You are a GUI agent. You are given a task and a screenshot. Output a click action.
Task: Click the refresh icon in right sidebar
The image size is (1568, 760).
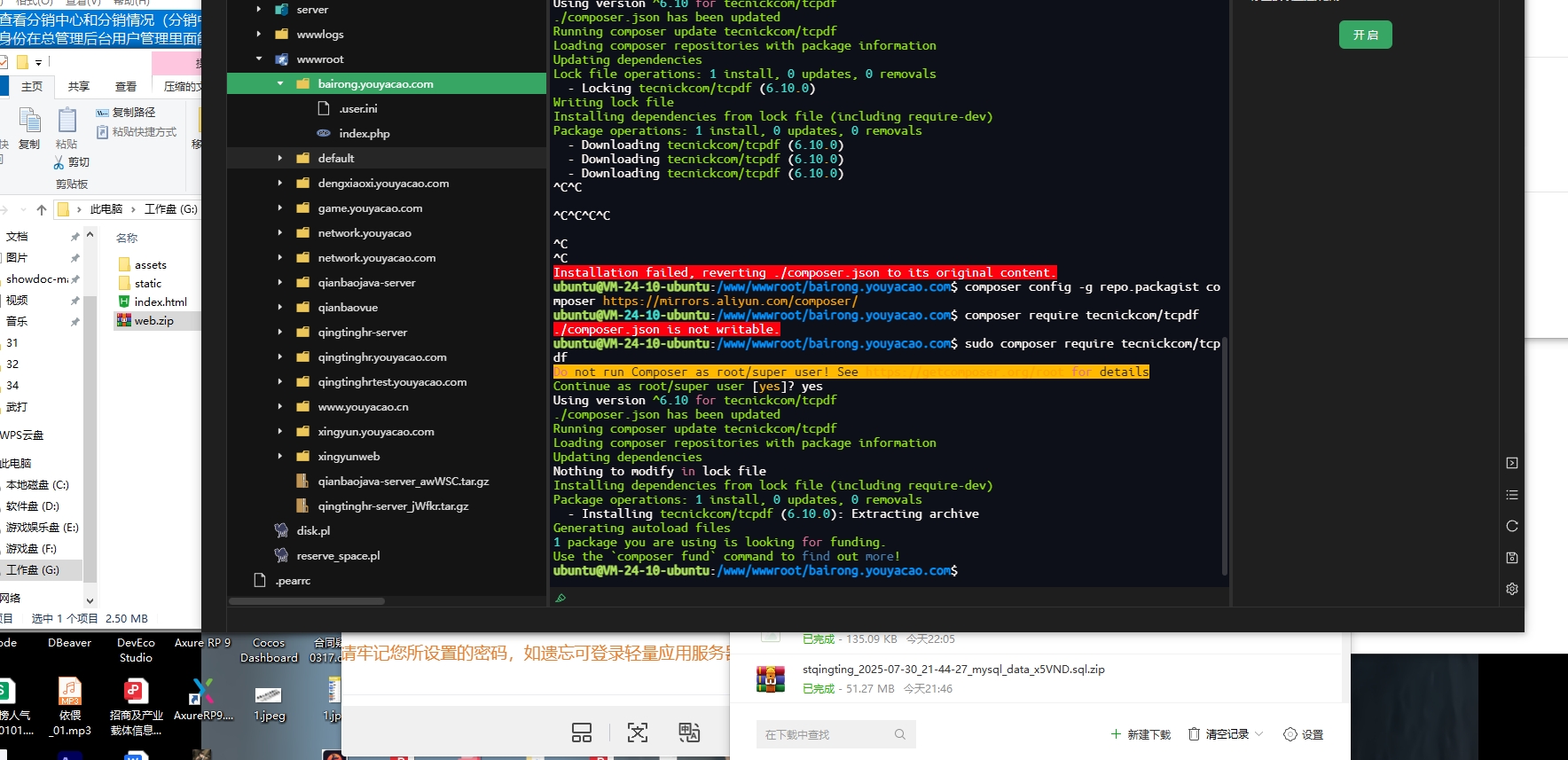[x=1512, y=526]
